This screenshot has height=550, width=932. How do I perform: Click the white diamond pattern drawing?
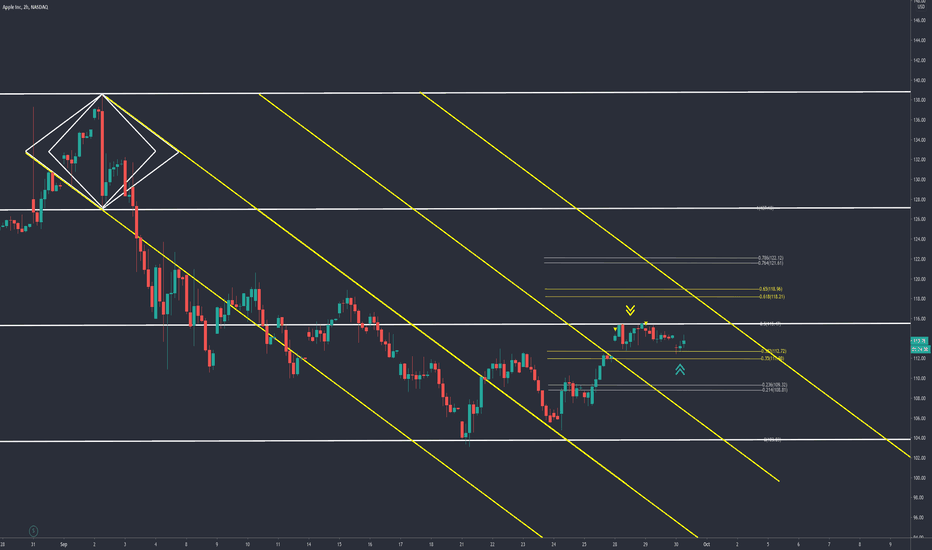pyautogui.click(x=102, y=152)
